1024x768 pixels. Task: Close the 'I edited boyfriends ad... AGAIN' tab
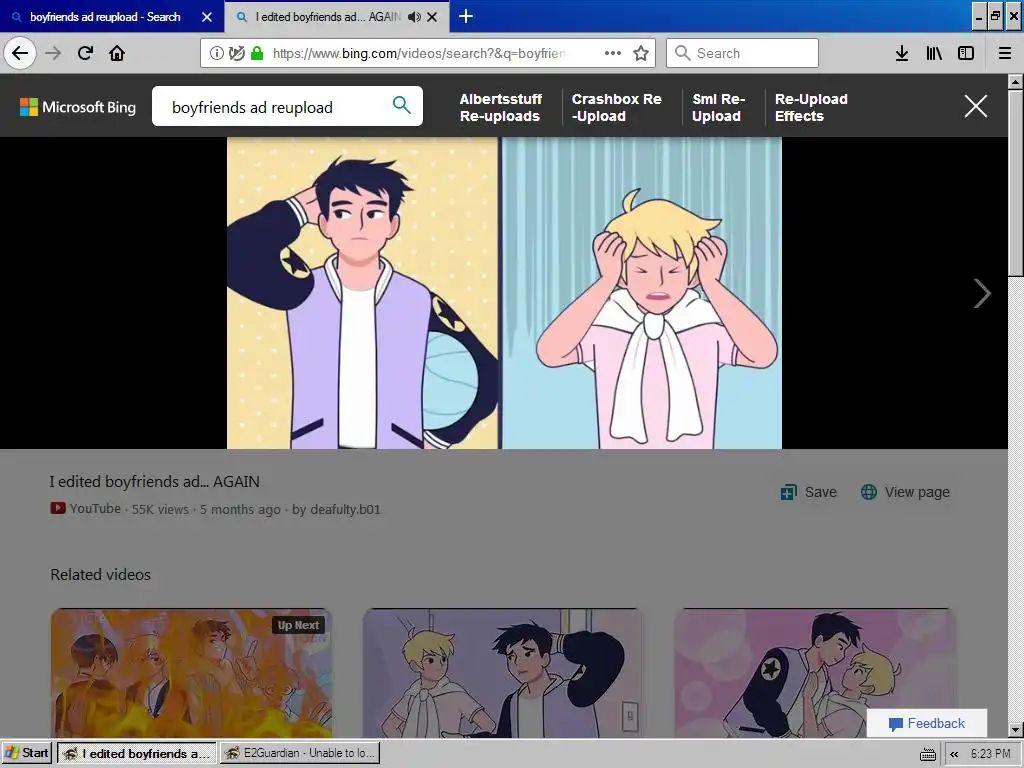click(x=432, y=17)
